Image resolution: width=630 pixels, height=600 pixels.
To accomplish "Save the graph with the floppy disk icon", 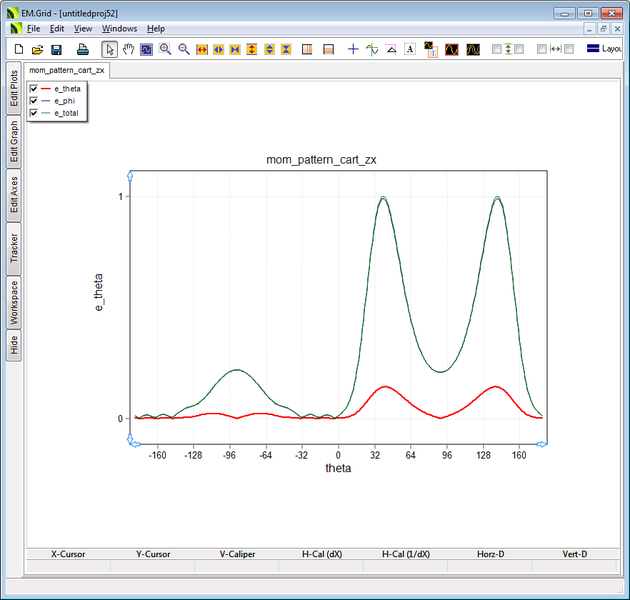I will click(56, 49).
